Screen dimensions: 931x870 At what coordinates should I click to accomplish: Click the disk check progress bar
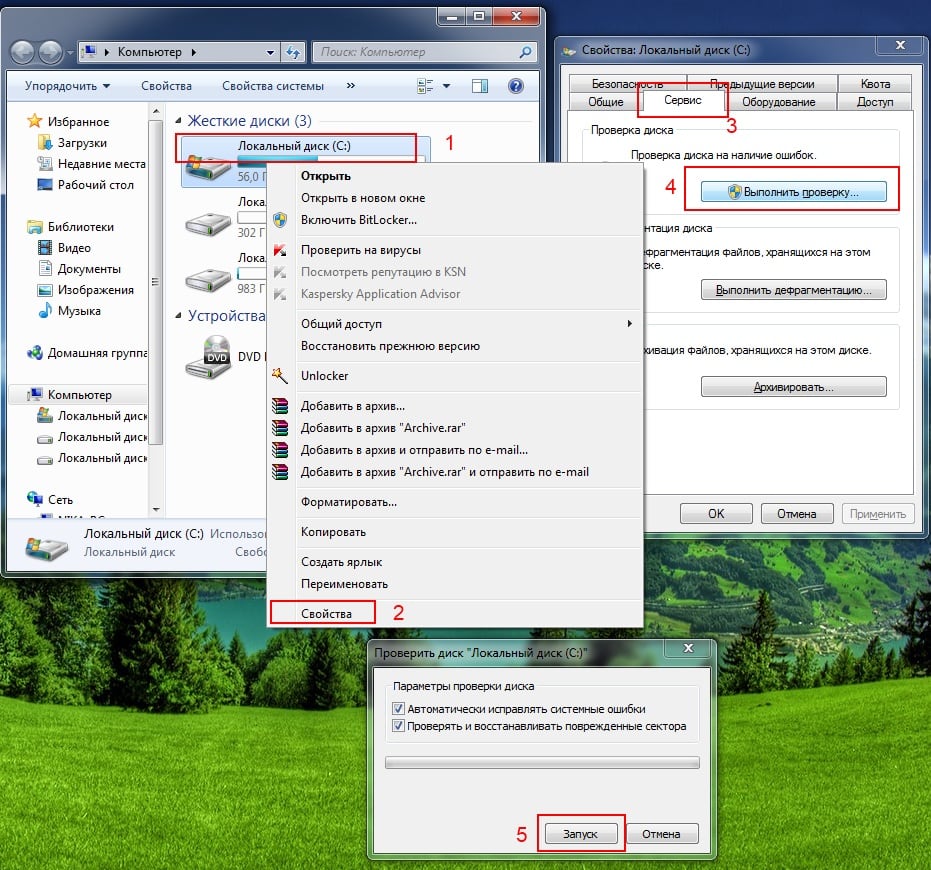point(542,762)
